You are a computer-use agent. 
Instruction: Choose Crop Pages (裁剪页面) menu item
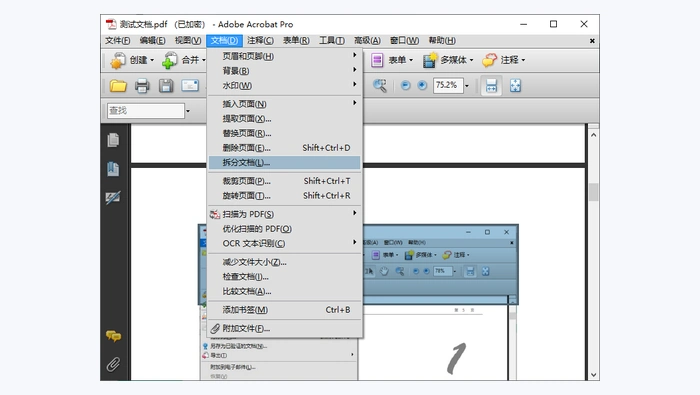click(x=284, y=181)
